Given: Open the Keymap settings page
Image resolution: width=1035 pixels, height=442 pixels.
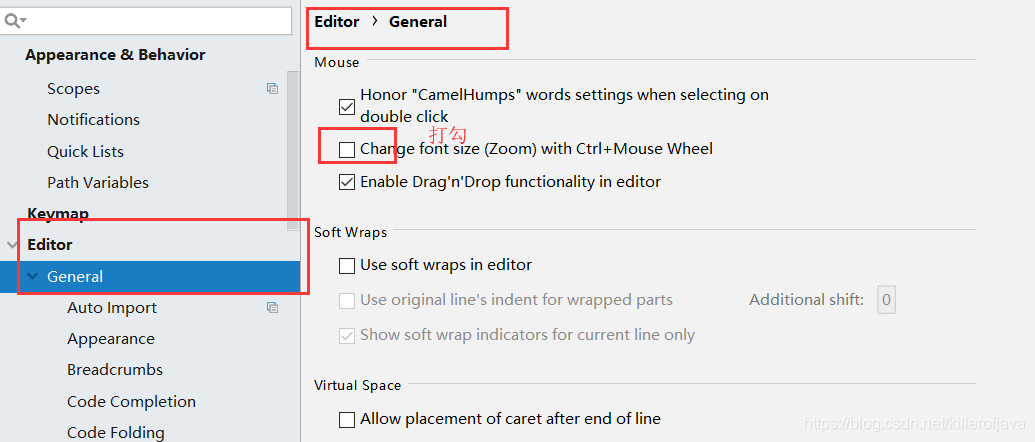Looking at the screenshot, I should pyautogui.click(x=58, y=214).
